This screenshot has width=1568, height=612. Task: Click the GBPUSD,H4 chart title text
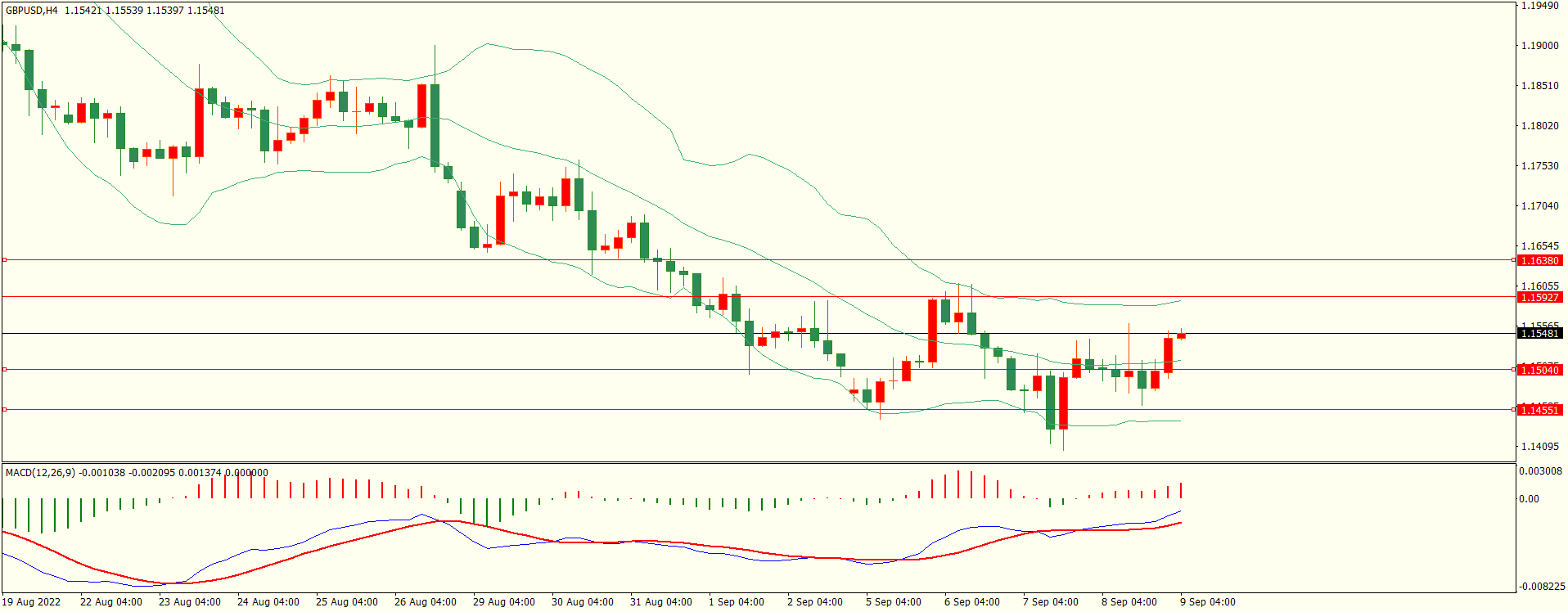coord(32,11)
